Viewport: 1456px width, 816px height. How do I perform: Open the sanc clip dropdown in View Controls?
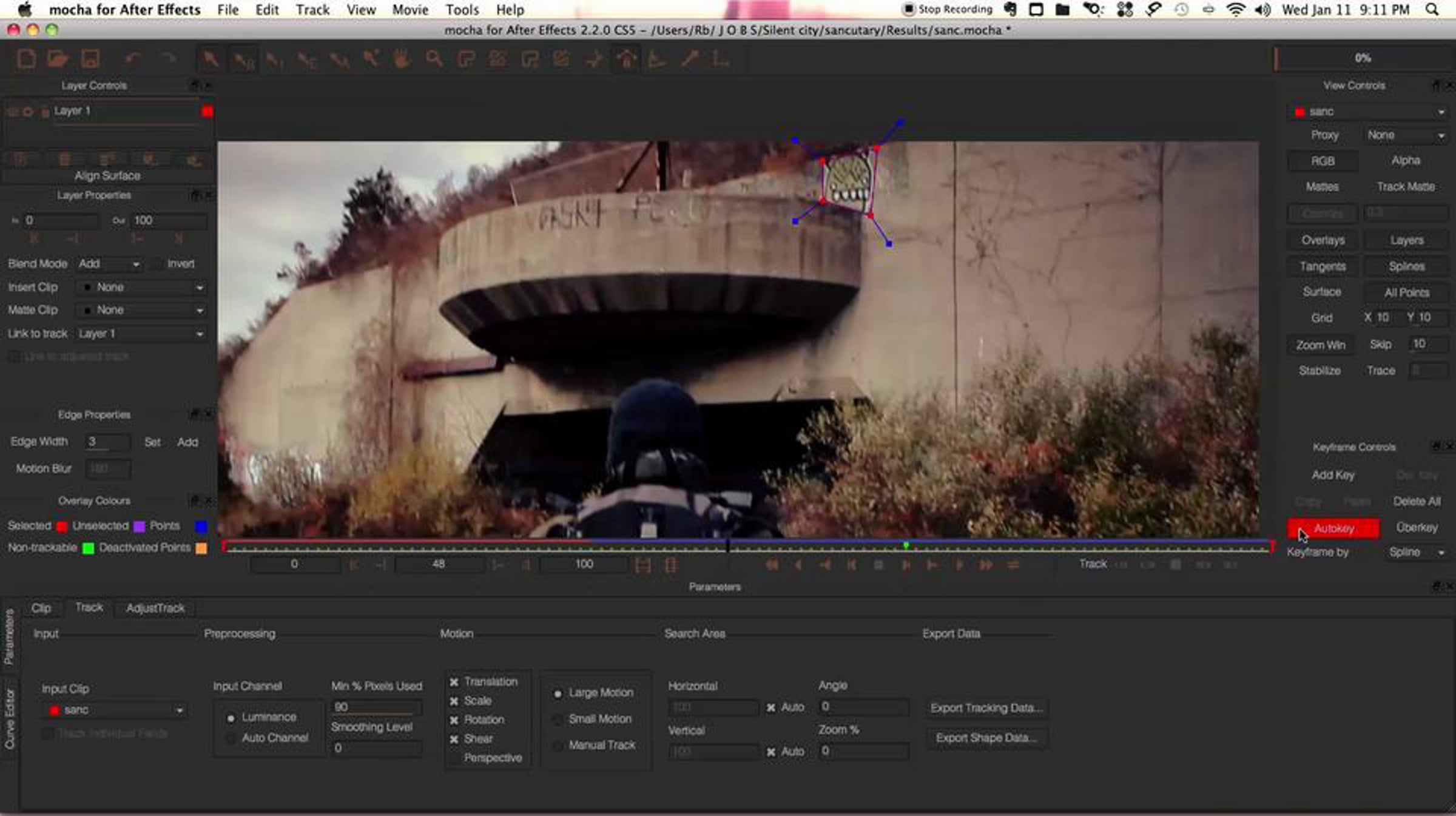tap(1368, 112)
